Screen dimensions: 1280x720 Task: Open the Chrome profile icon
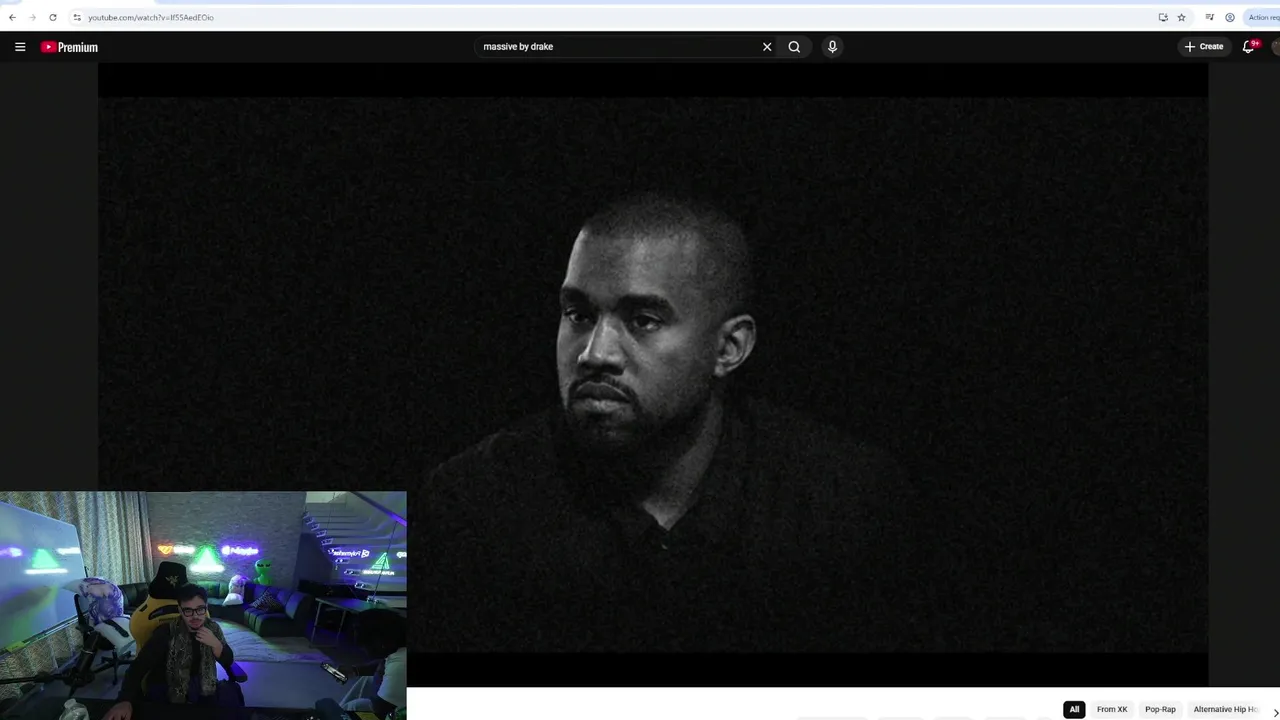(1230, 17)
